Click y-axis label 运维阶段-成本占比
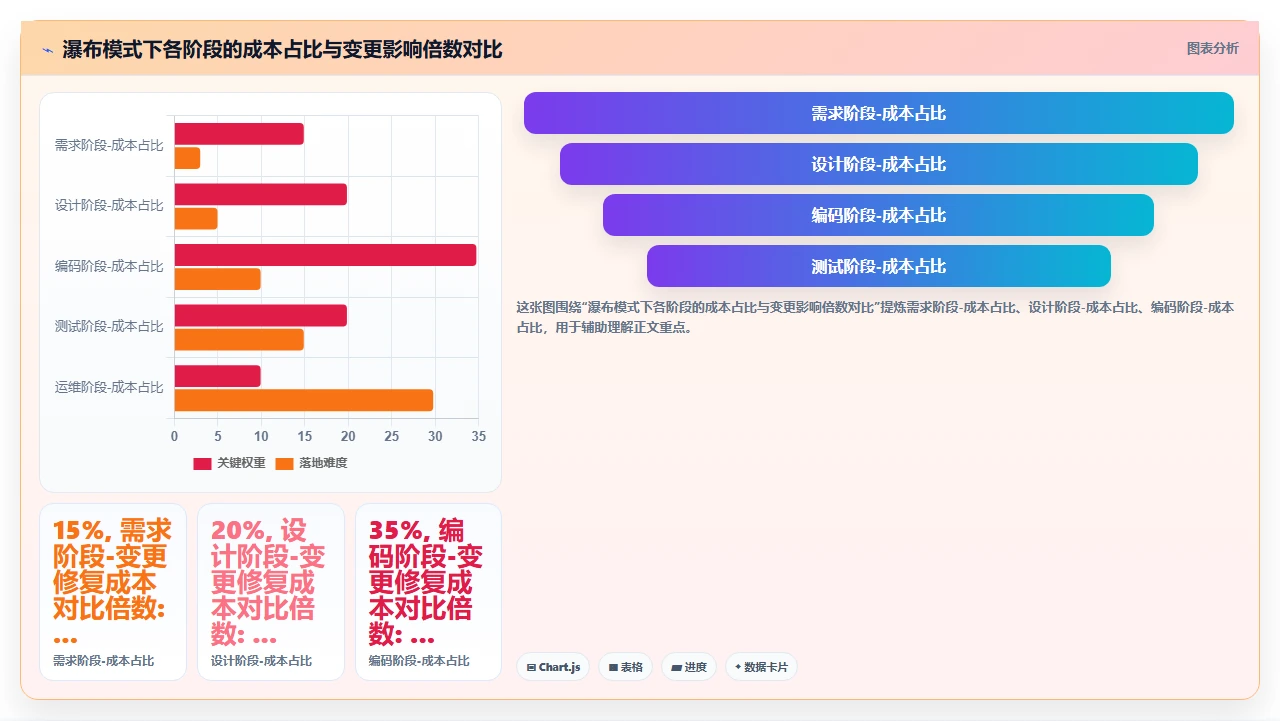Image resolution: width=1280 pixels, height=721 pixels. 109,387
